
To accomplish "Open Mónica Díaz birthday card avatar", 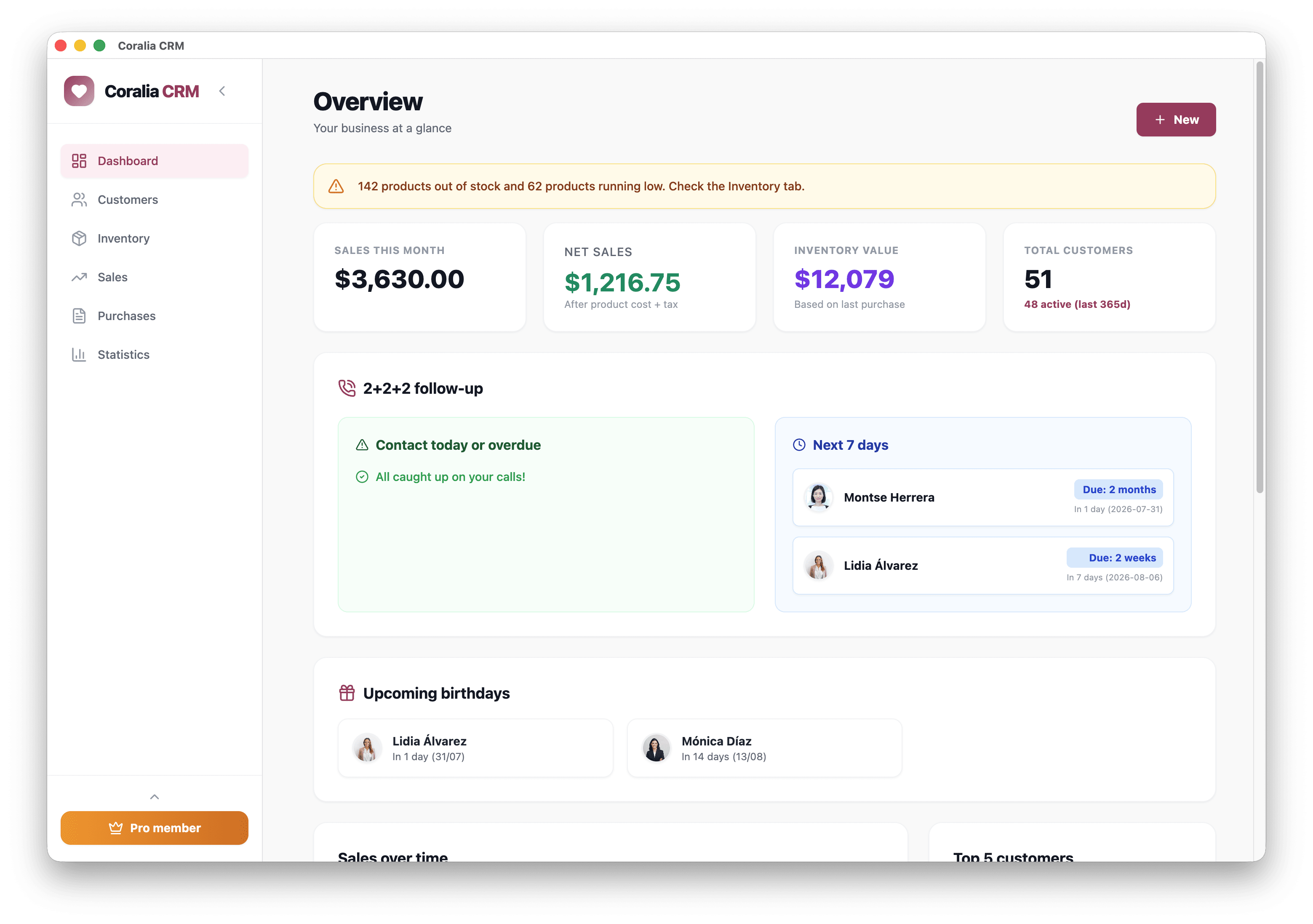I will tap(656, 748).
